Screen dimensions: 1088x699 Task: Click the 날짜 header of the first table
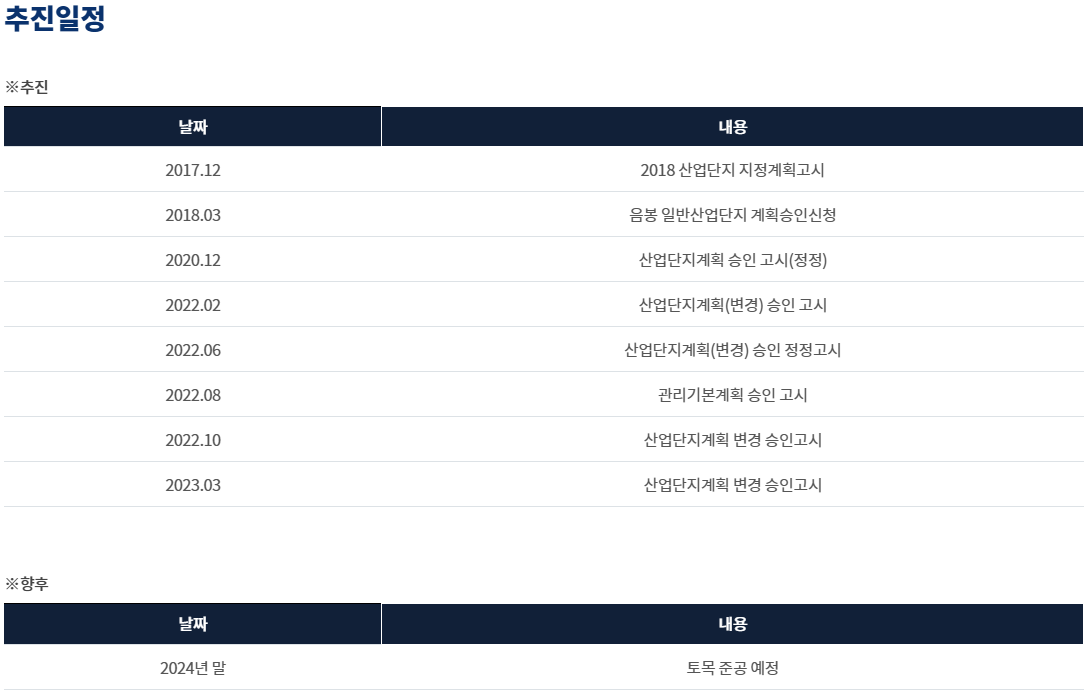coord(193,126)
